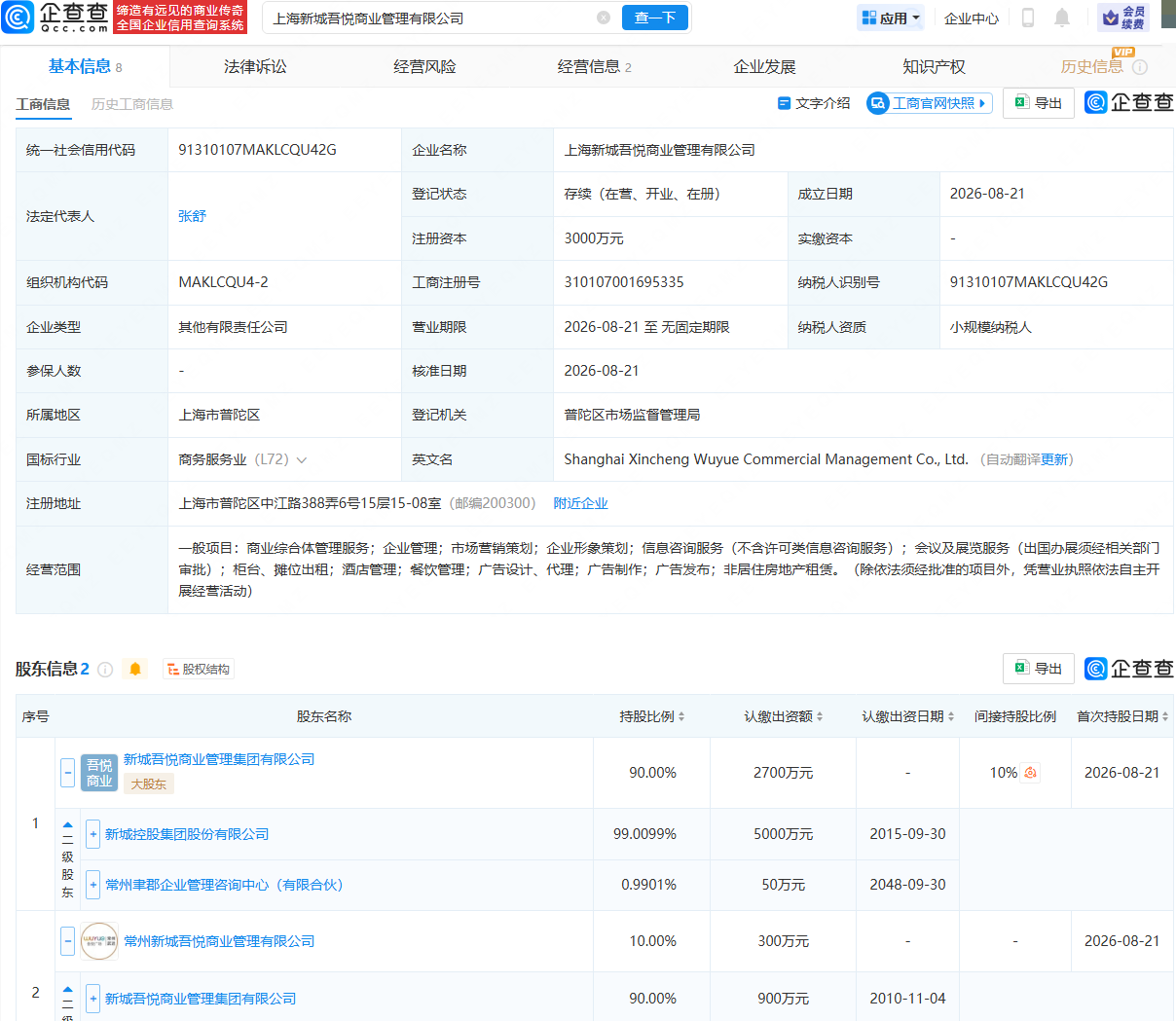Click the info icon beside 历史信息

click(x=1140, y=67)
